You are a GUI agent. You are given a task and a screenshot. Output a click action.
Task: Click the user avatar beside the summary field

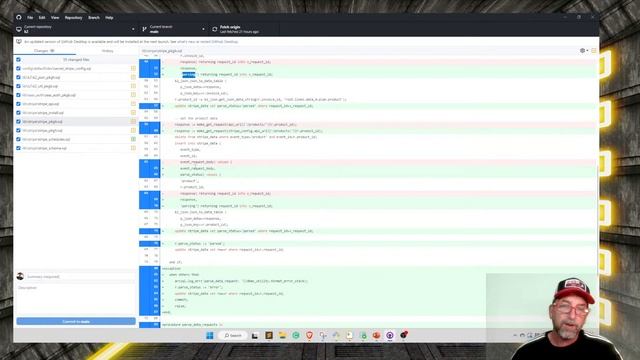pos(20,276)
